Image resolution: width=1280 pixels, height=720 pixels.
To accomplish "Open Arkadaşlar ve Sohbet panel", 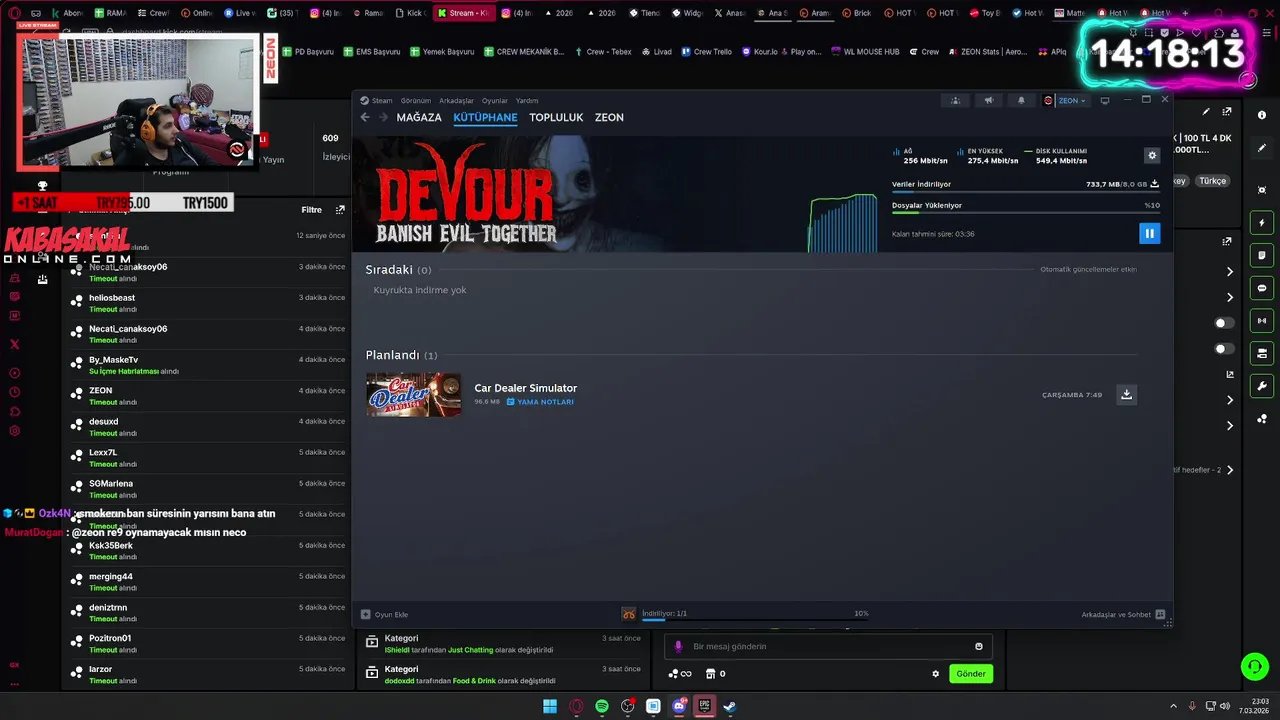I will 1123,614.
